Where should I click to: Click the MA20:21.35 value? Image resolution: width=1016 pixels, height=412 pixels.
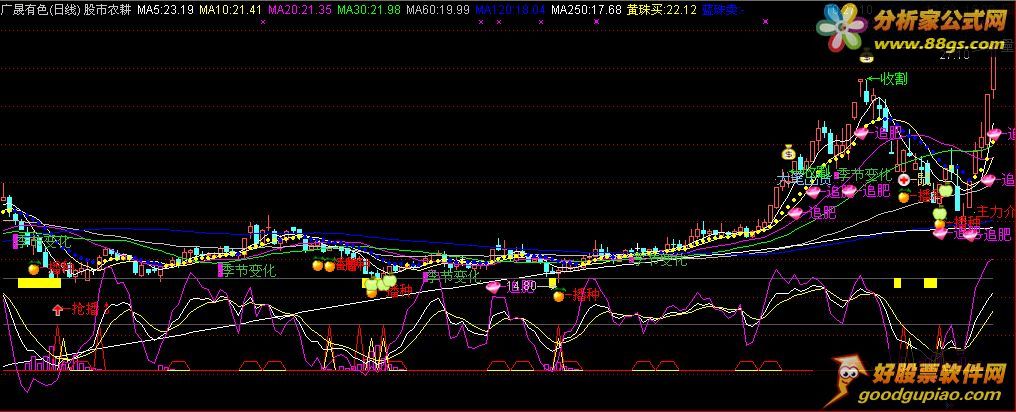click(300, 10)
